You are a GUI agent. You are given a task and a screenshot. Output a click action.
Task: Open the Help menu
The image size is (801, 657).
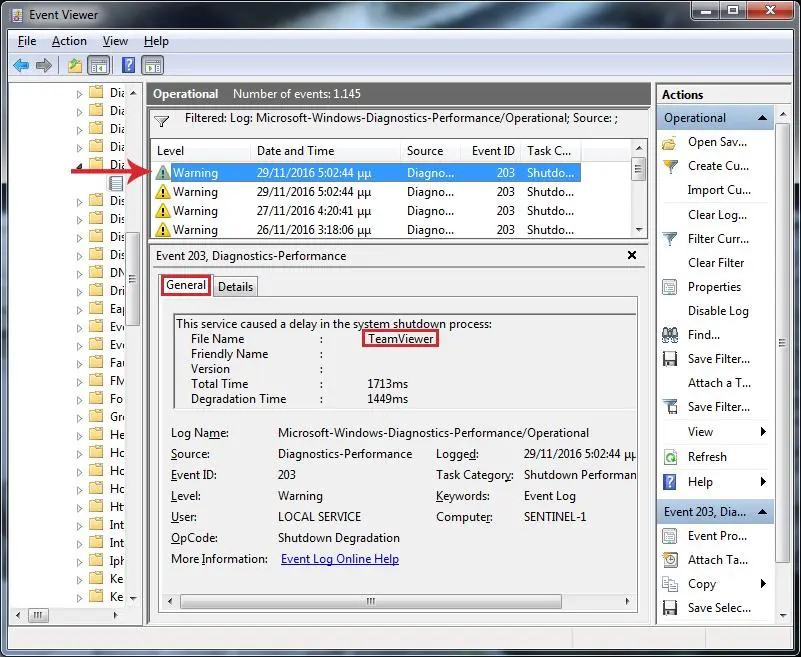coord(156,41)
